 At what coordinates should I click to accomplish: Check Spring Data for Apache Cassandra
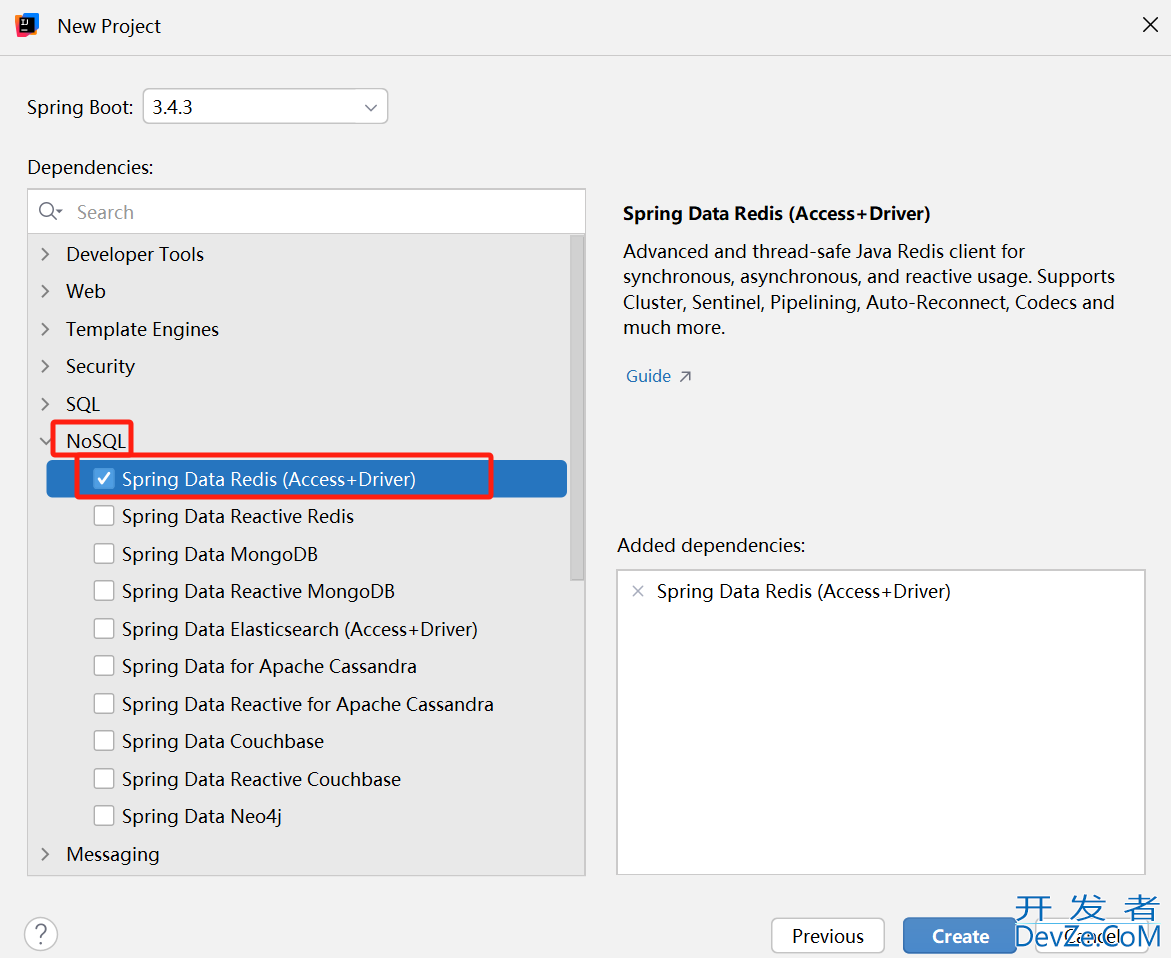coord(104,666)
